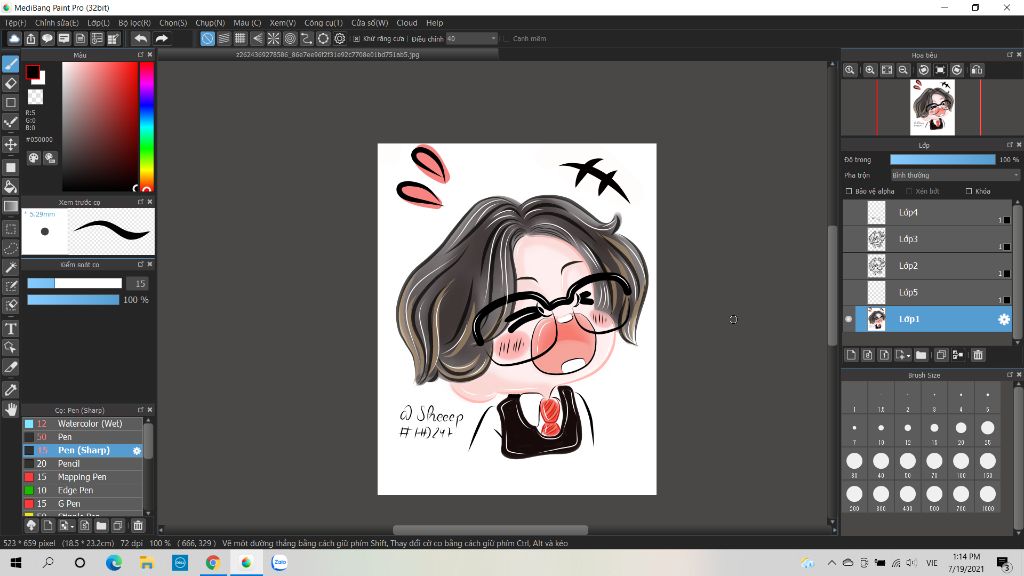Select the Pencil brush

click(83, 464)
